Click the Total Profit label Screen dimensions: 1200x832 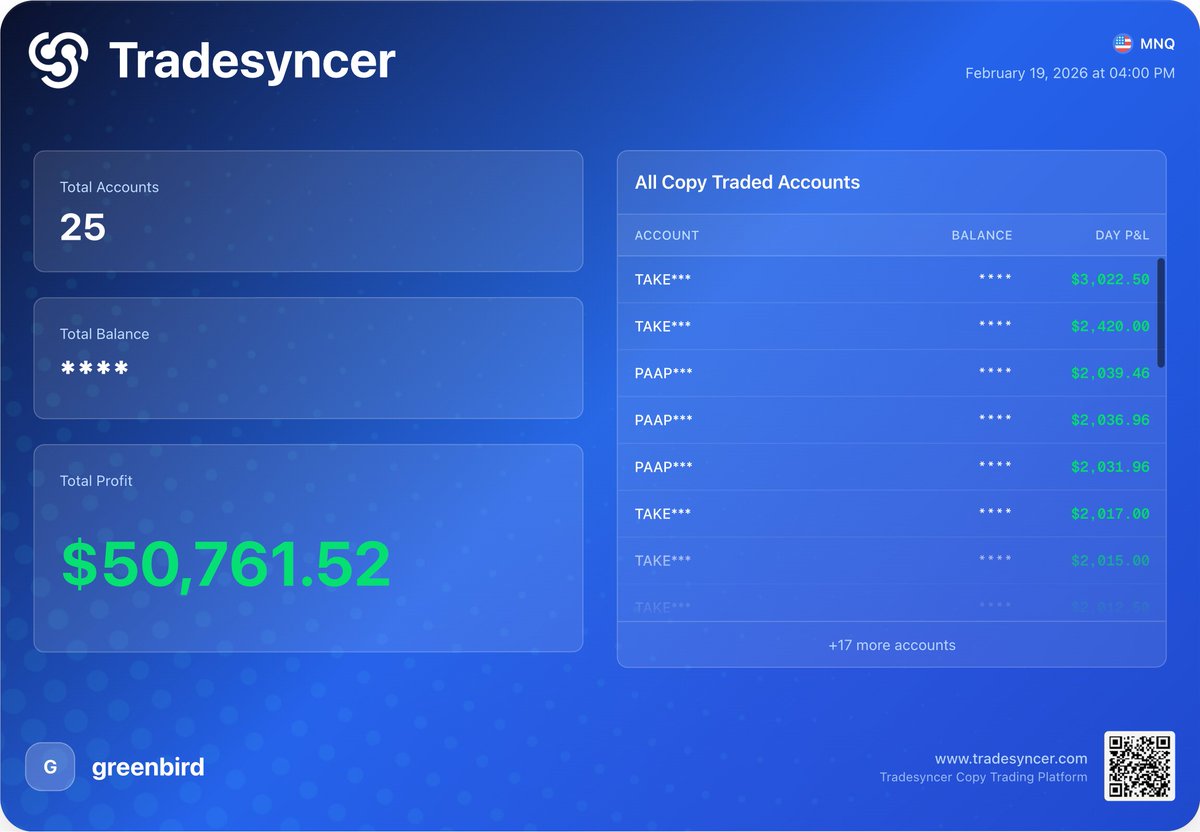point(96,481)
